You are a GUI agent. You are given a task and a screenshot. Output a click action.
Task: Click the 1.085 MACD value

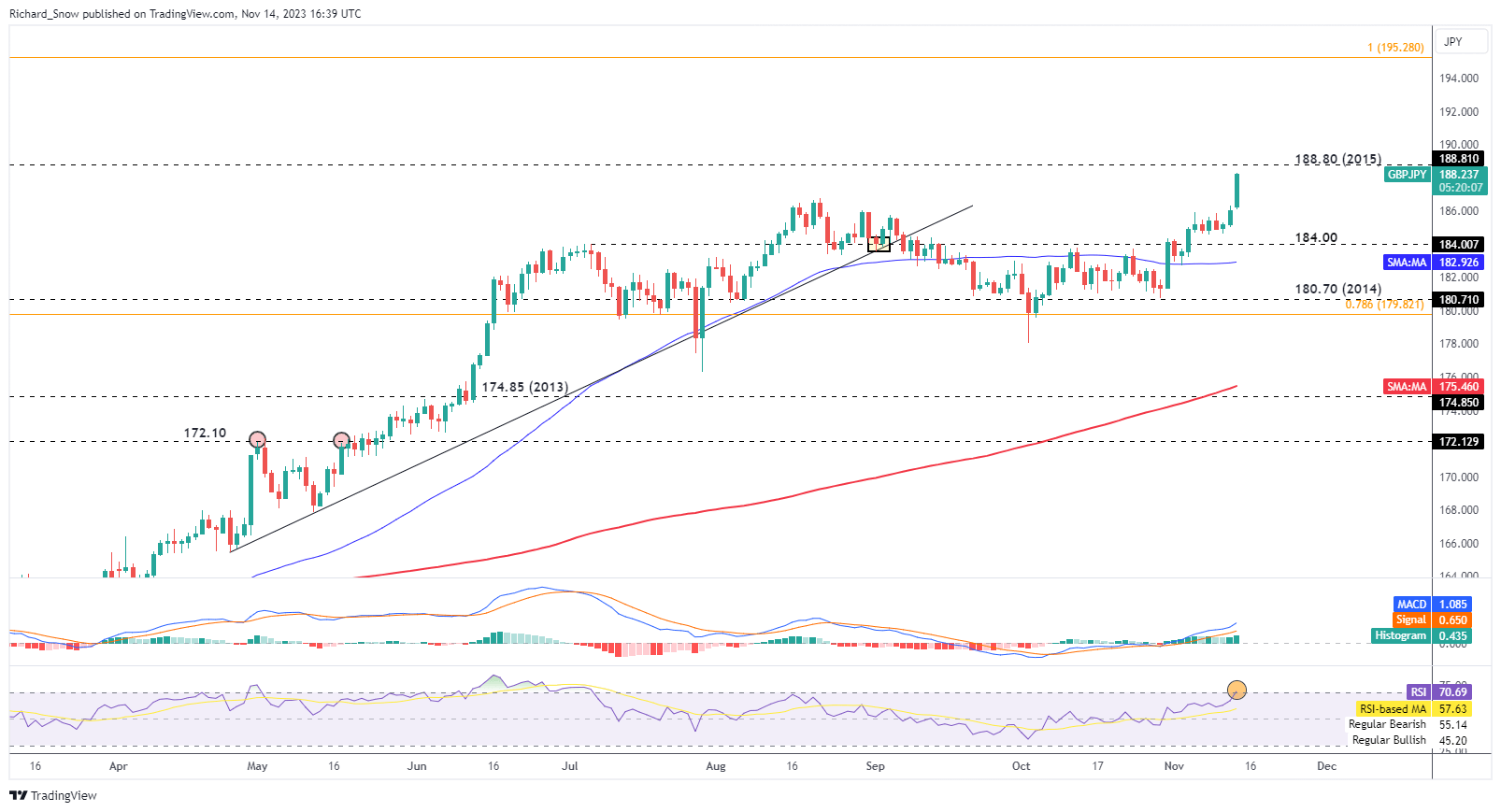tap(1453, 605)
